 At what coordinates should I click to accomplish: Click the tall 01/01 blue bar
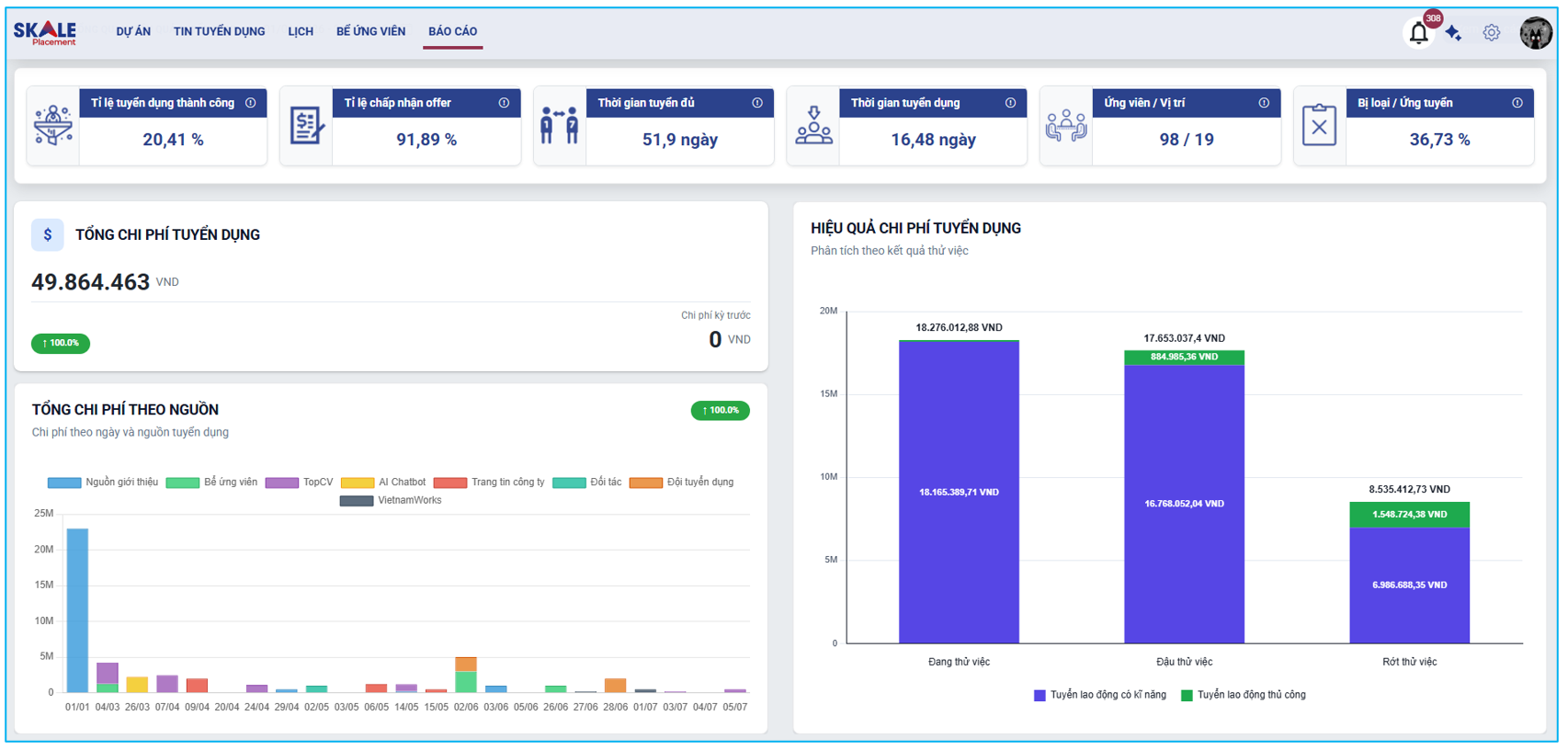pos(77,610)
